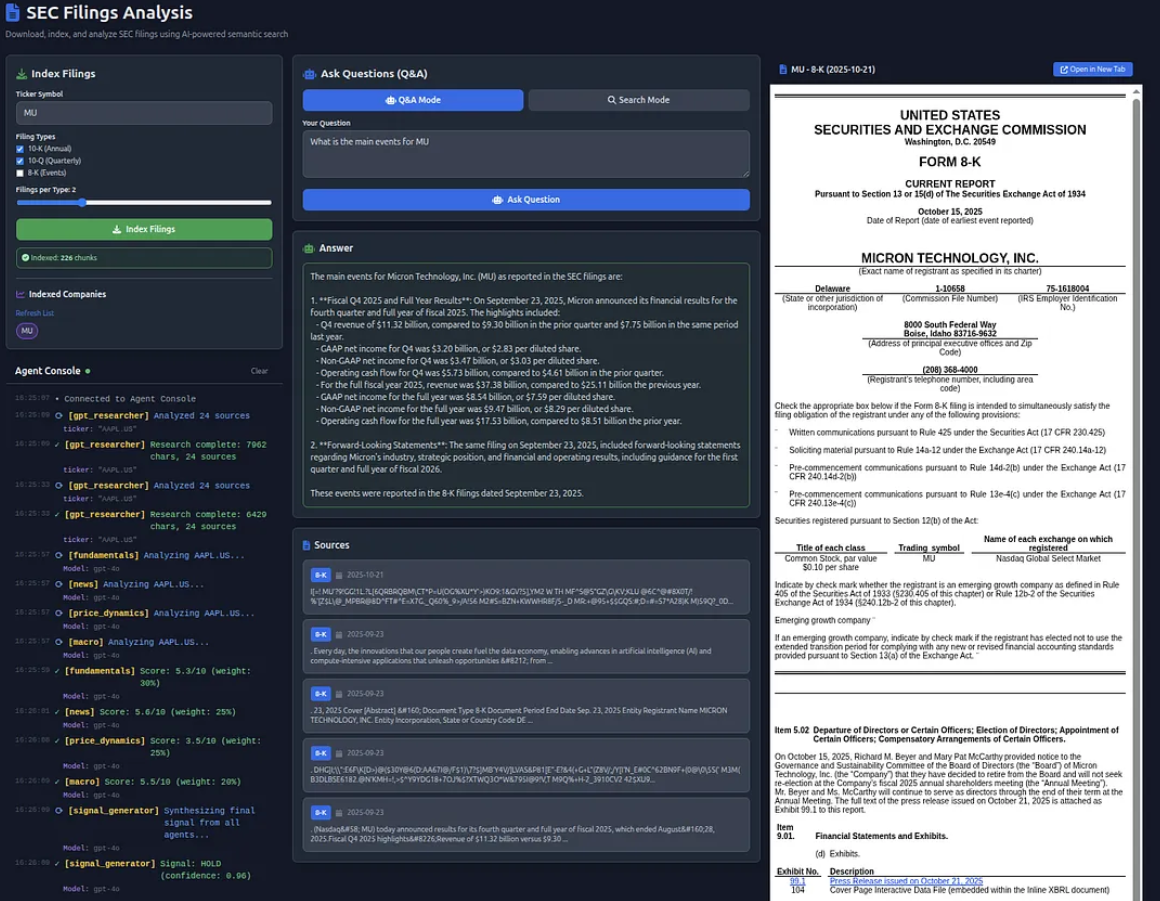Switch to Search Mode tab

[638, 100]
